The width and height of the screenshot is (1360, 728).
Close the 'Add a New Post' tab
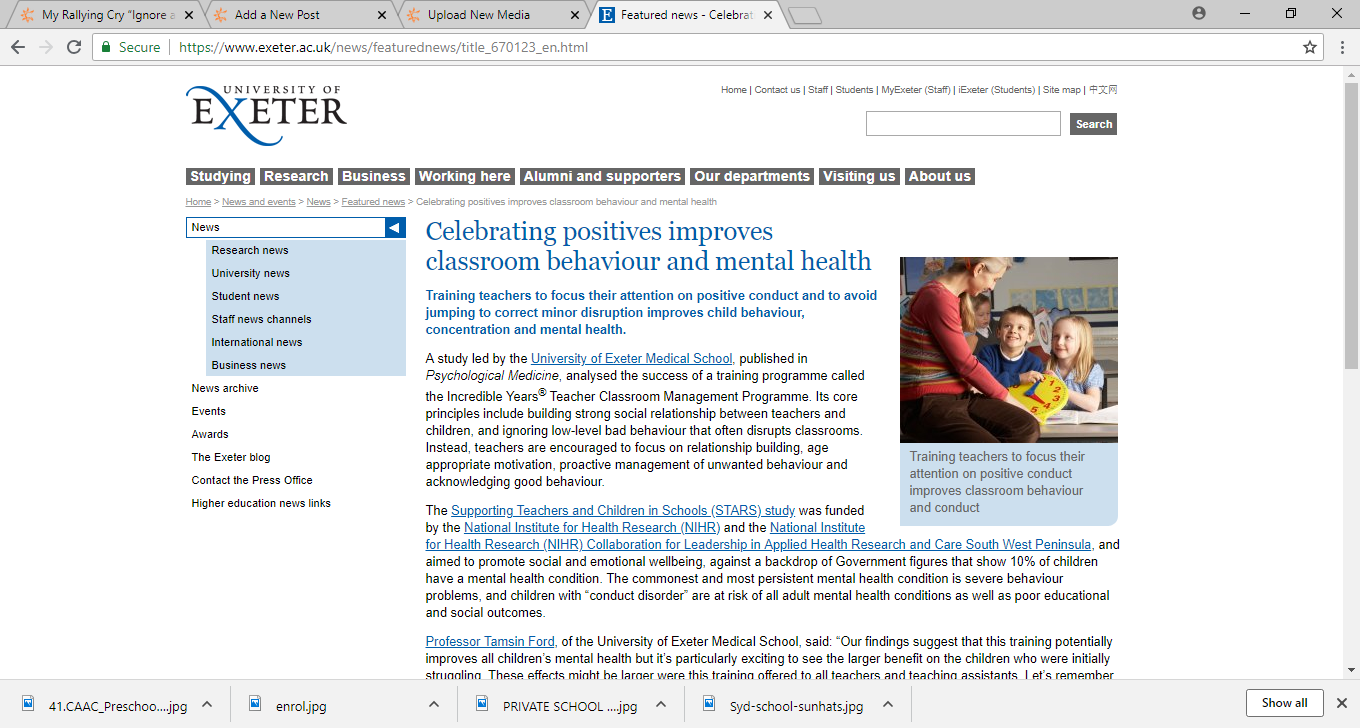[384, 15]
